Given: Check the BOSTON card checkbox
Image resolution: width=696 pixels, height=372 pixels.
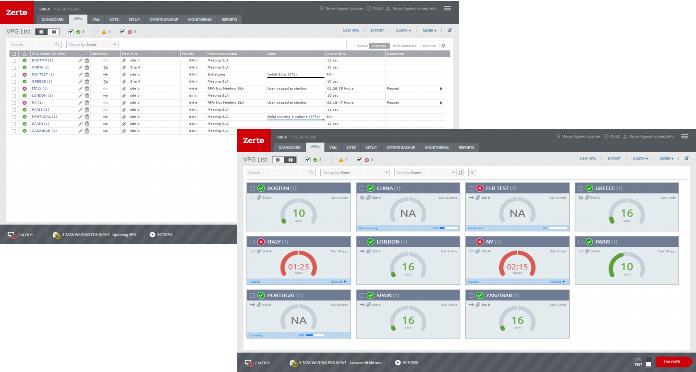Looking at the screenshot, I should 252,188.
